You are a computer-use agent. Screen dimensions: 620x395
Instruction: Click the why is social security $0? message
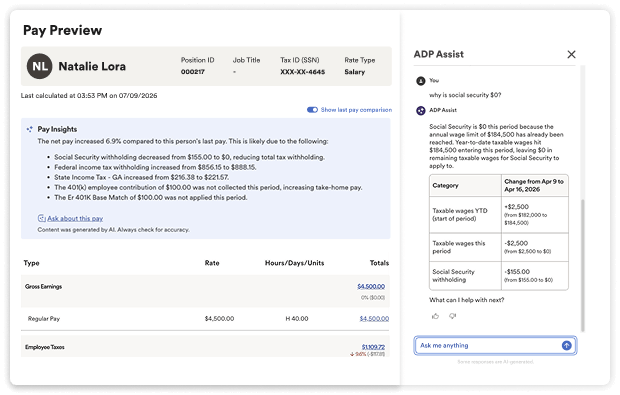(465, 95)
